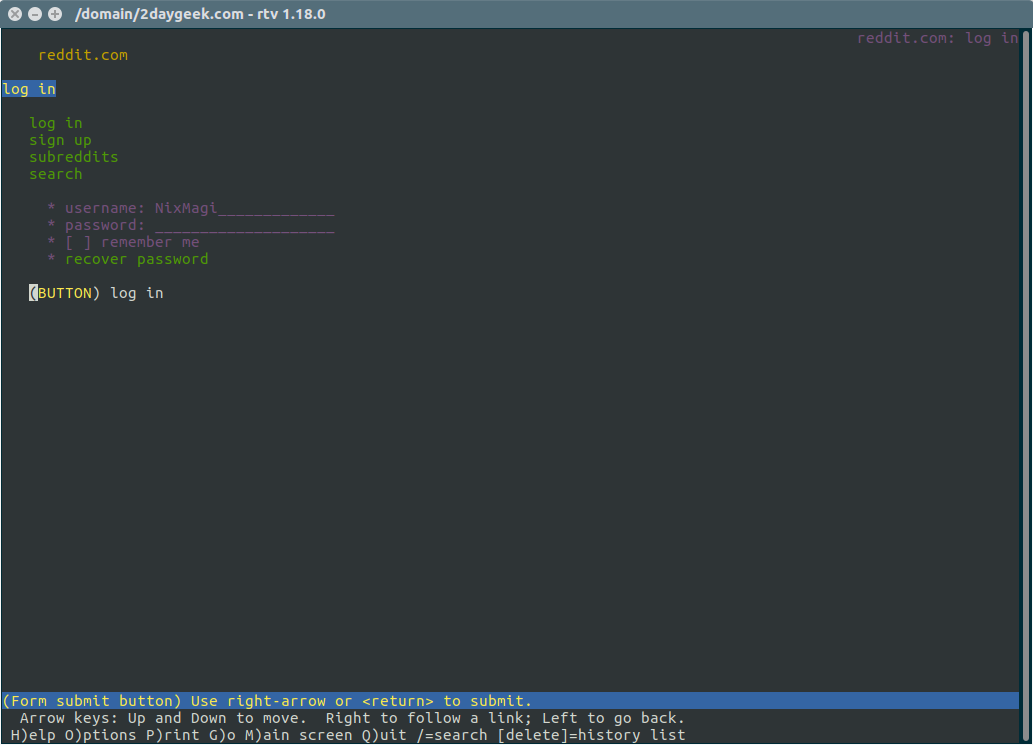
Task: Toggle the 'remember me' checkbox
Action: [x=78, y=242]
